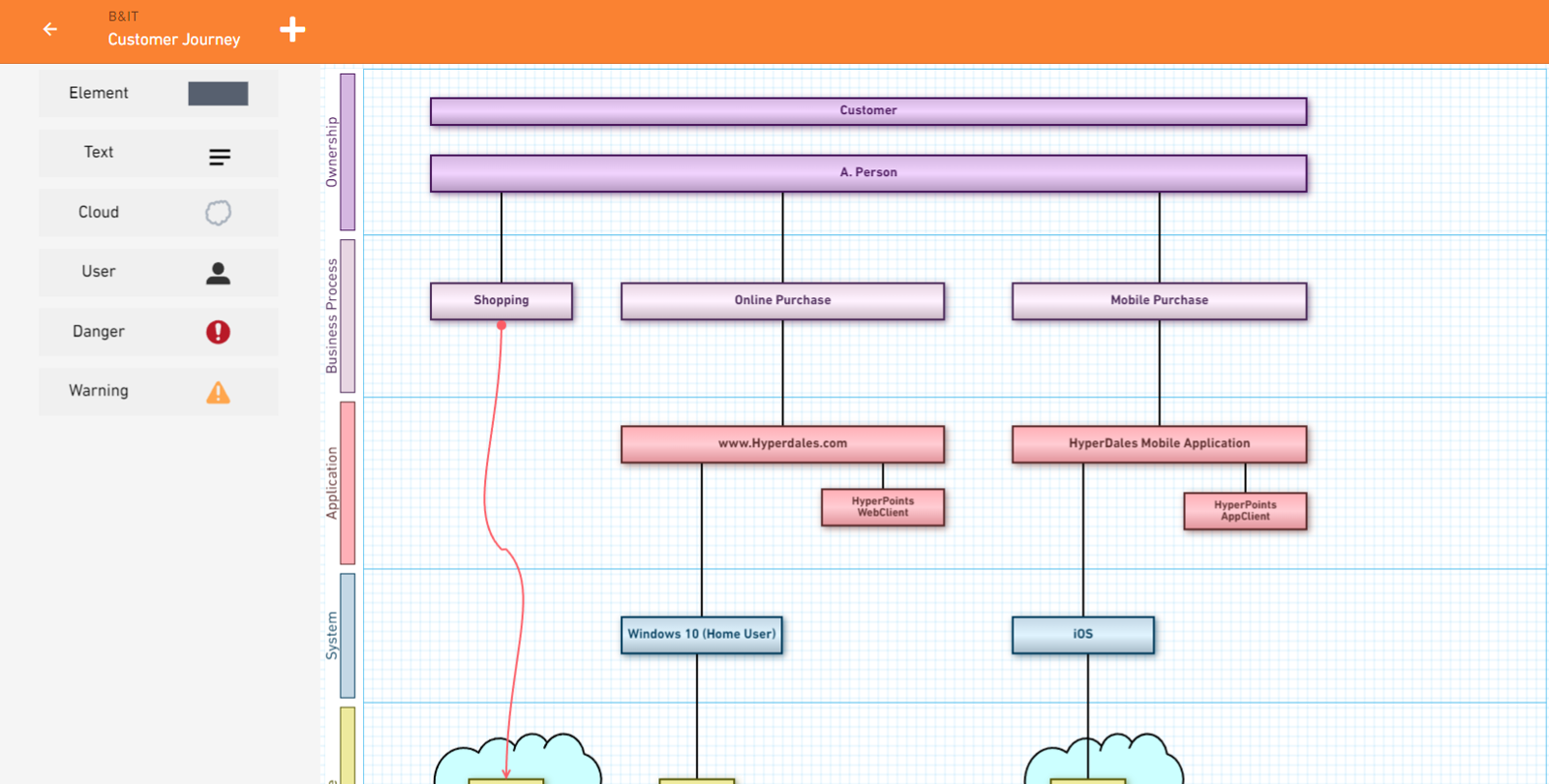
Task: Pick the Cloud shape icon
Action: 218,213
